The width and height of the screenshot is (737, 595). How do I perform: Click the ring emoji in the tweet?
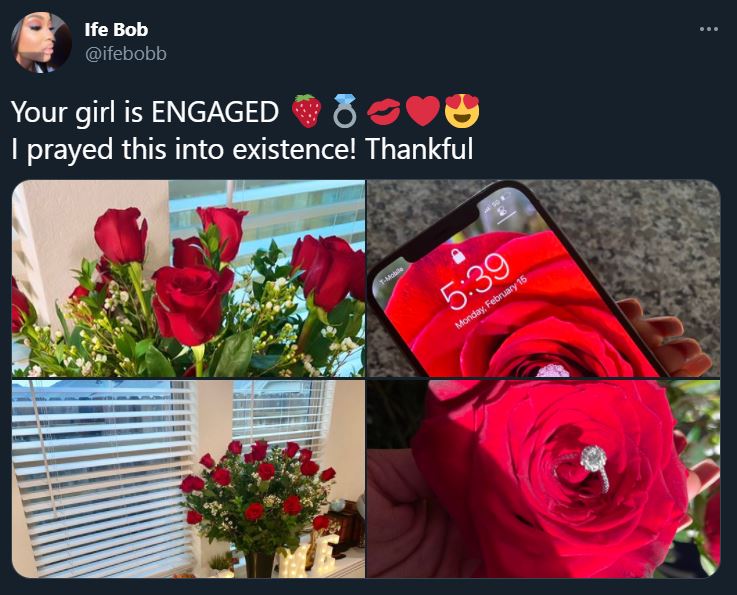[345, 111]
